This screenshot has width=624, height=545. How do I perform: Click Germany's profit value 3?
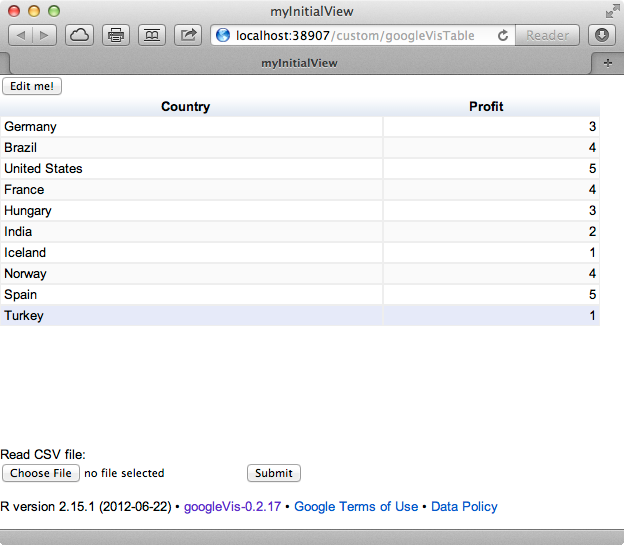point(592,127)
